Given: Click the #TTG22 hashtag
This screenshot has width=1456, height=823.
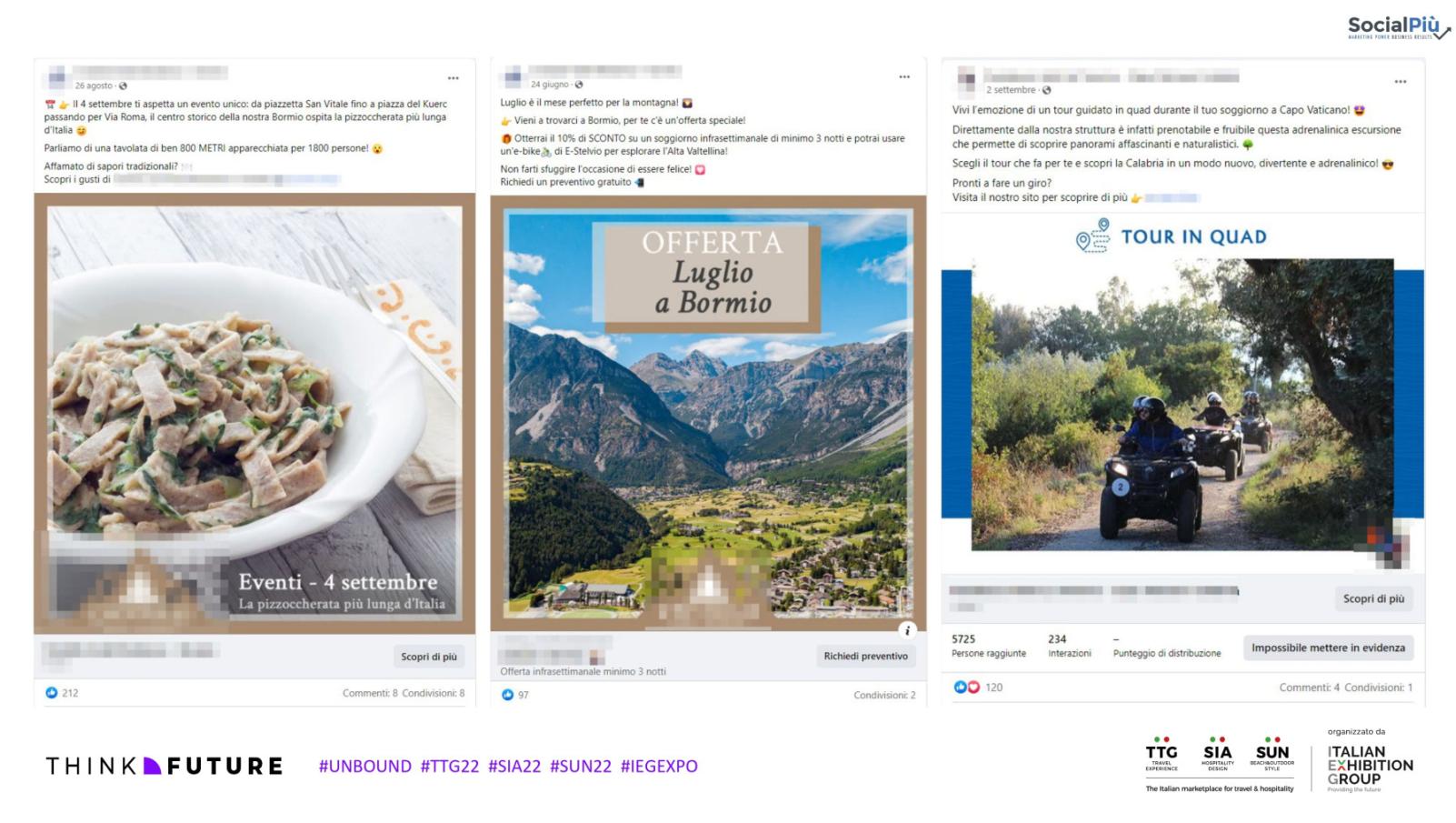Looking at the screenshot, I should [449, 767].
